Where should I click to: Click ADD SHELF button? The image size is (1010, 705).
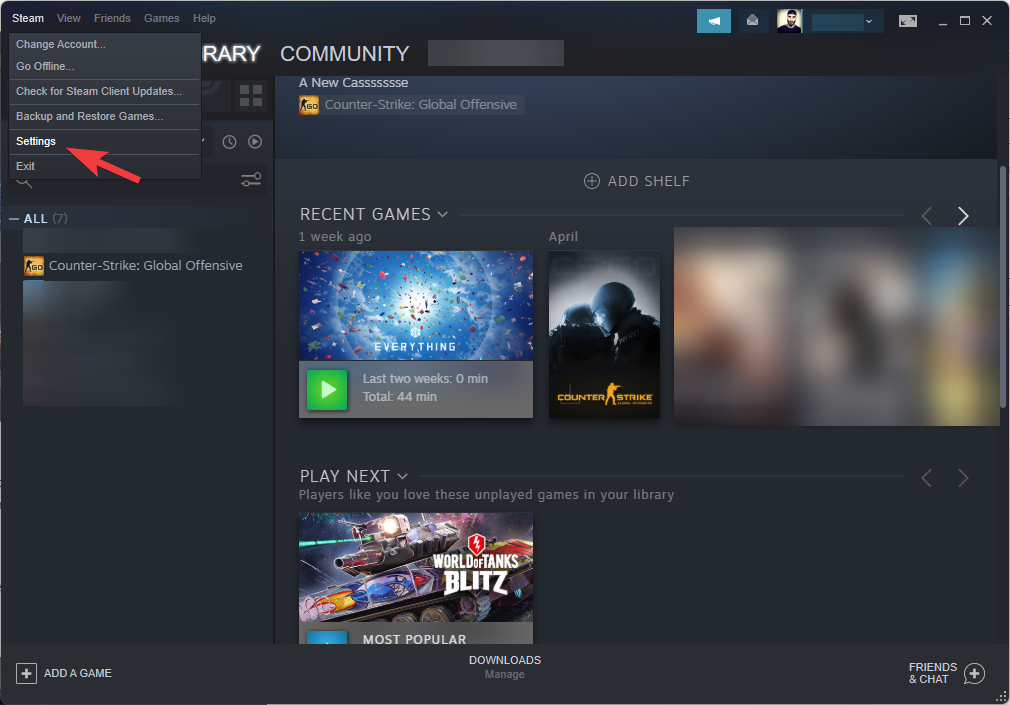(x=636, y=181)
